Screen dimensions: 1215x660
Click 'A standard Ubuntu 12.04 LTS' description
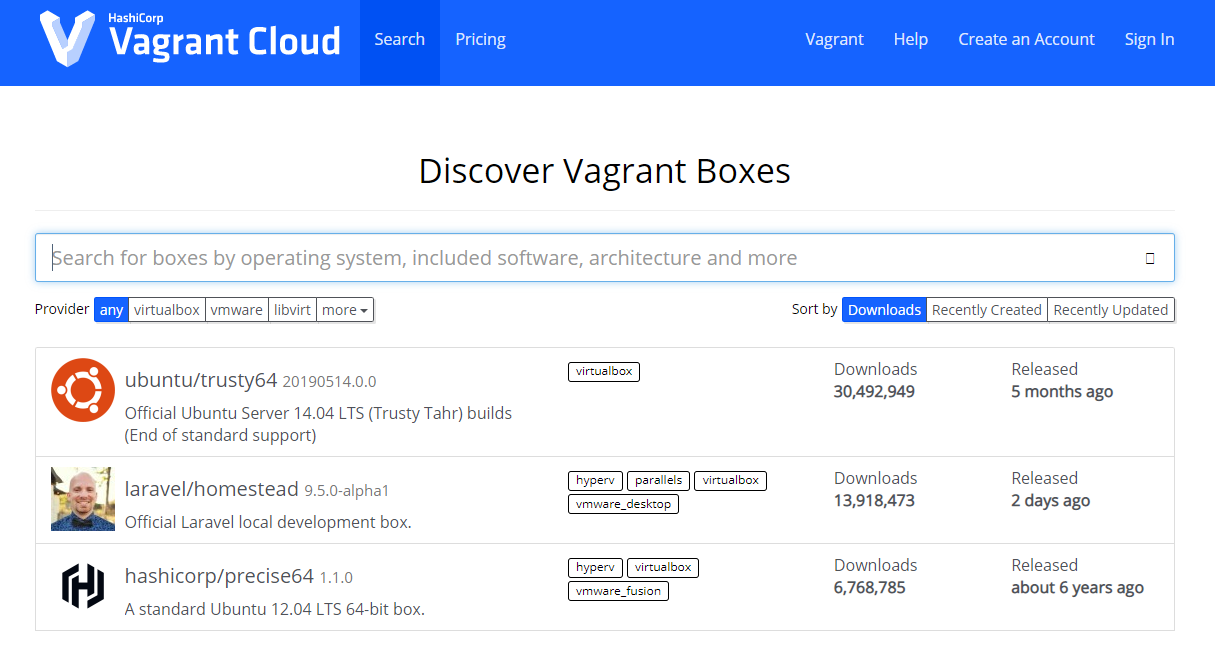pyautogui.click(x=275, y=610)
